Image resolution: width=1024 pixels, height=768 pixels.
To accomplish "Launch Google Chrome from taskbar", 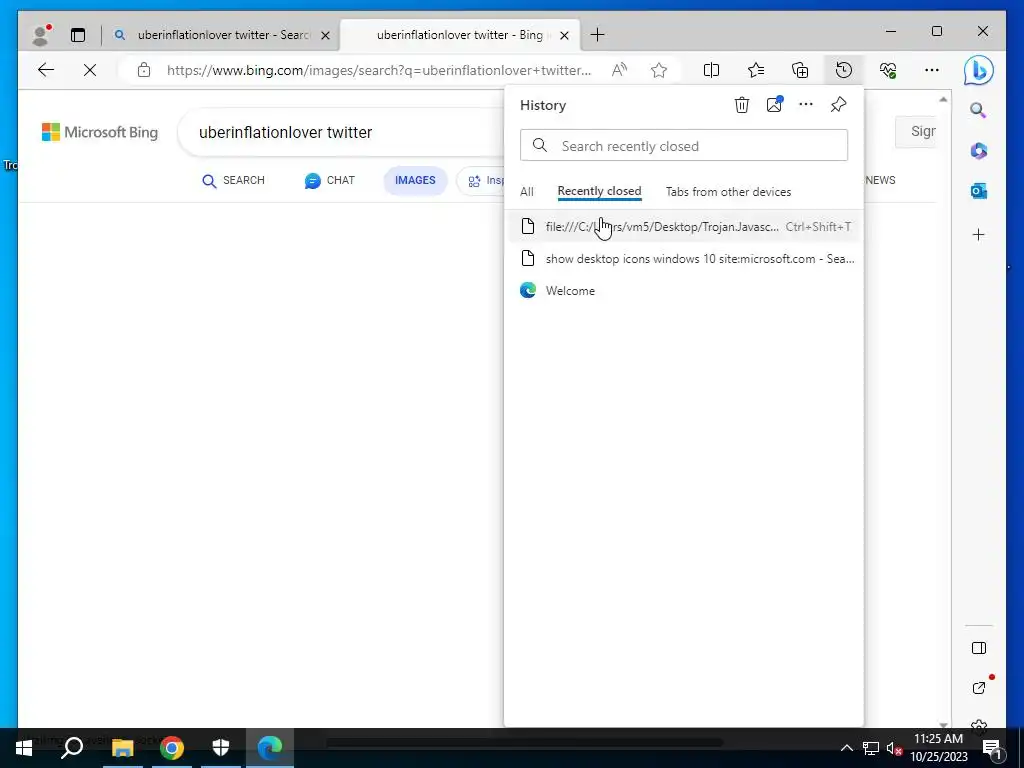I will (x=172, y=748).
